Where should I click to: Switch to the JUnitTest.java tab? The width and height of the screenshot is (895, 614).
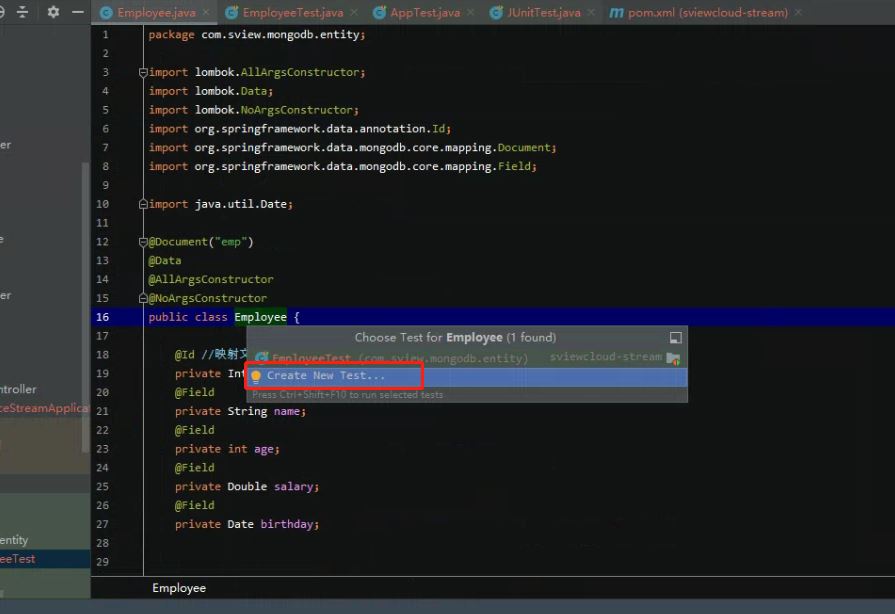click(x=543, y=13)
